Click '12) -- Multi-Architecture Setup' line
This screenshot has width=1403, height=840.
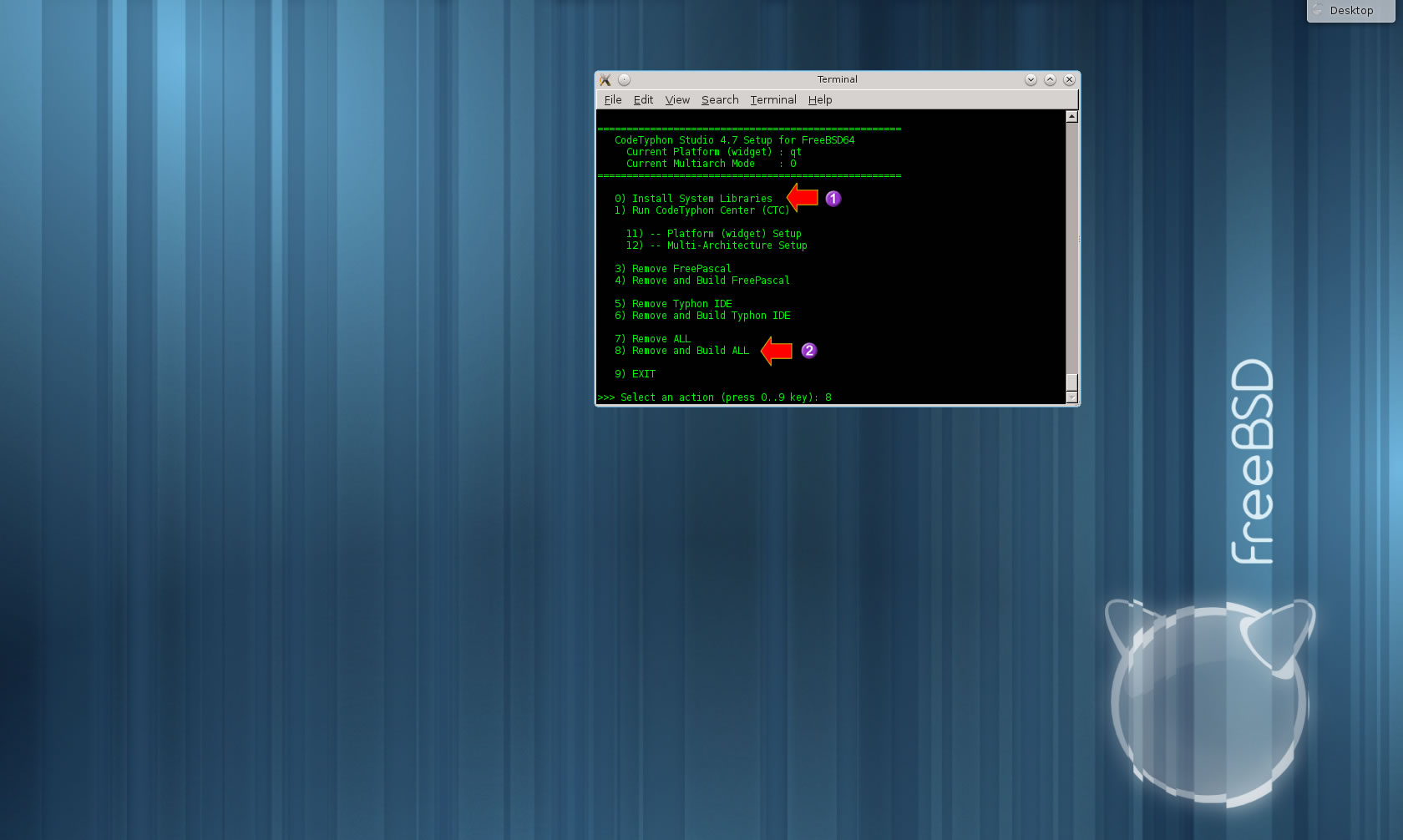[x=717, y=245]
